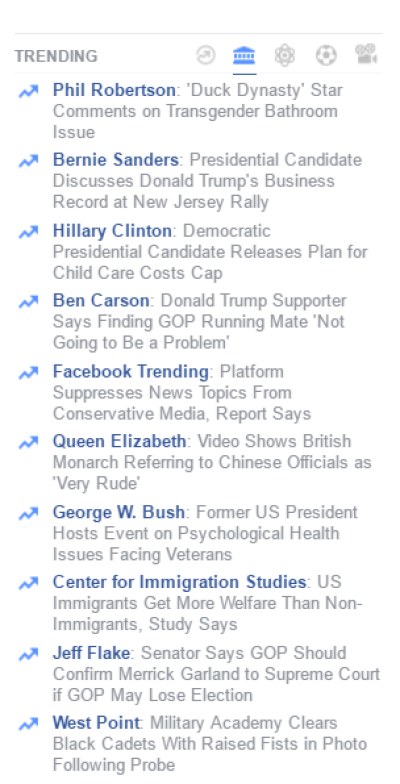
Task: Open Center for Immigration Studies topic
Action: (x=180, y=582)
